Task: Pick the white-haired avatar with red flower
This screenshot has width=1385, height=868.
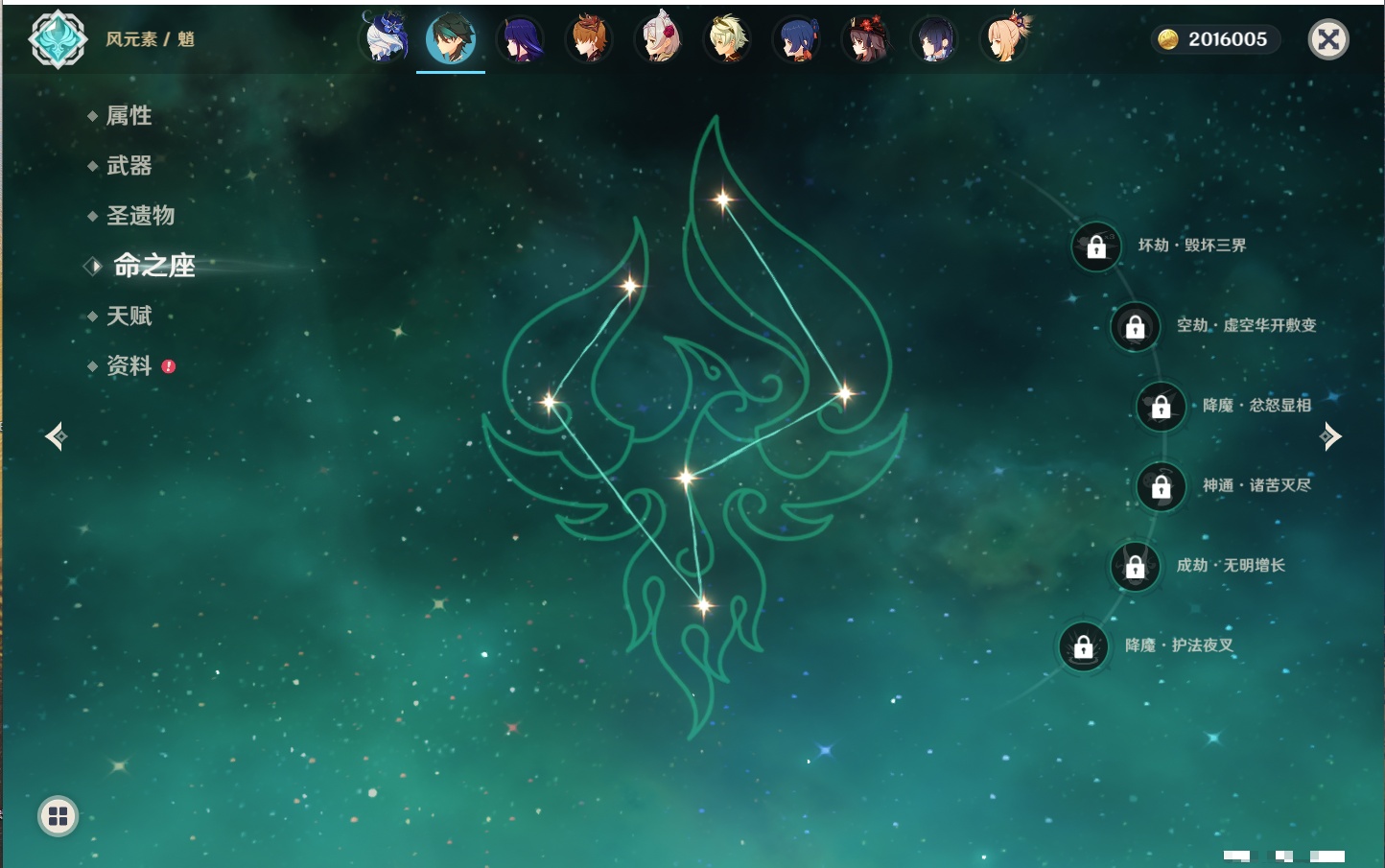Action: click(659, 38)
